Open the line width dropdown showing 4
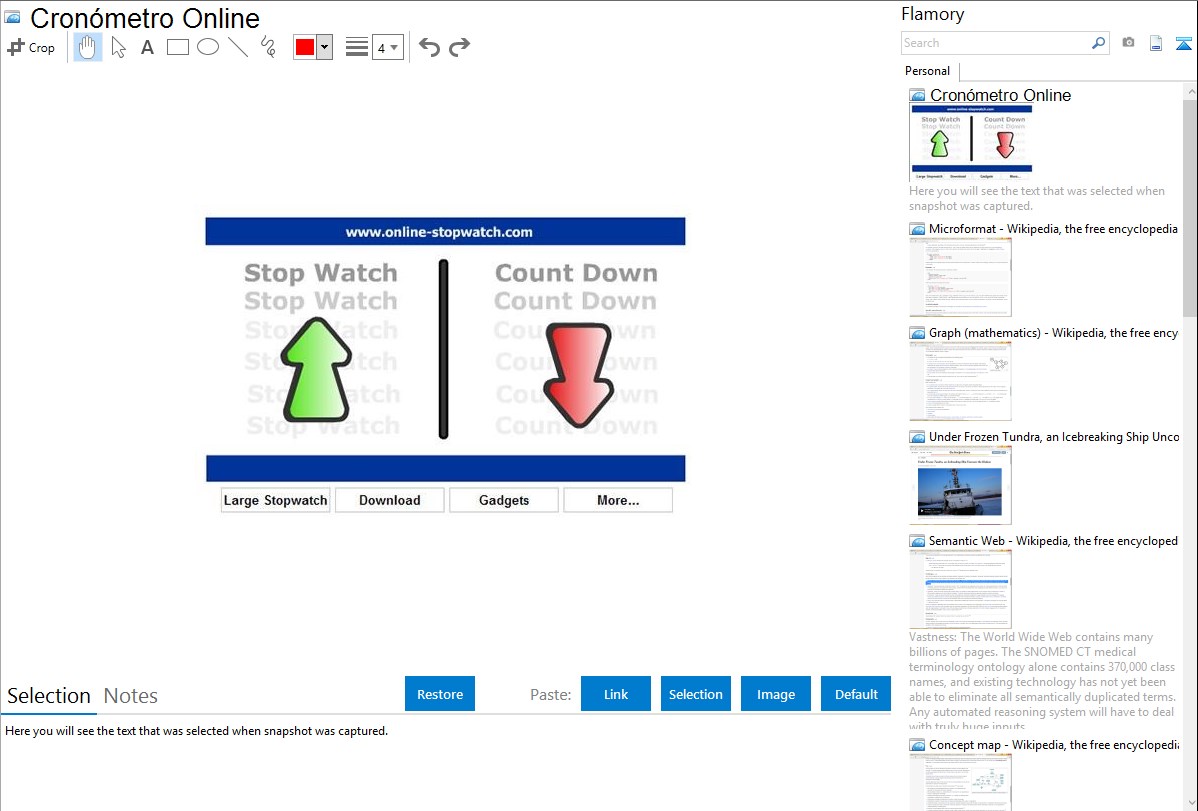Viewport: 1198px width, 811px height. (388, 47)
